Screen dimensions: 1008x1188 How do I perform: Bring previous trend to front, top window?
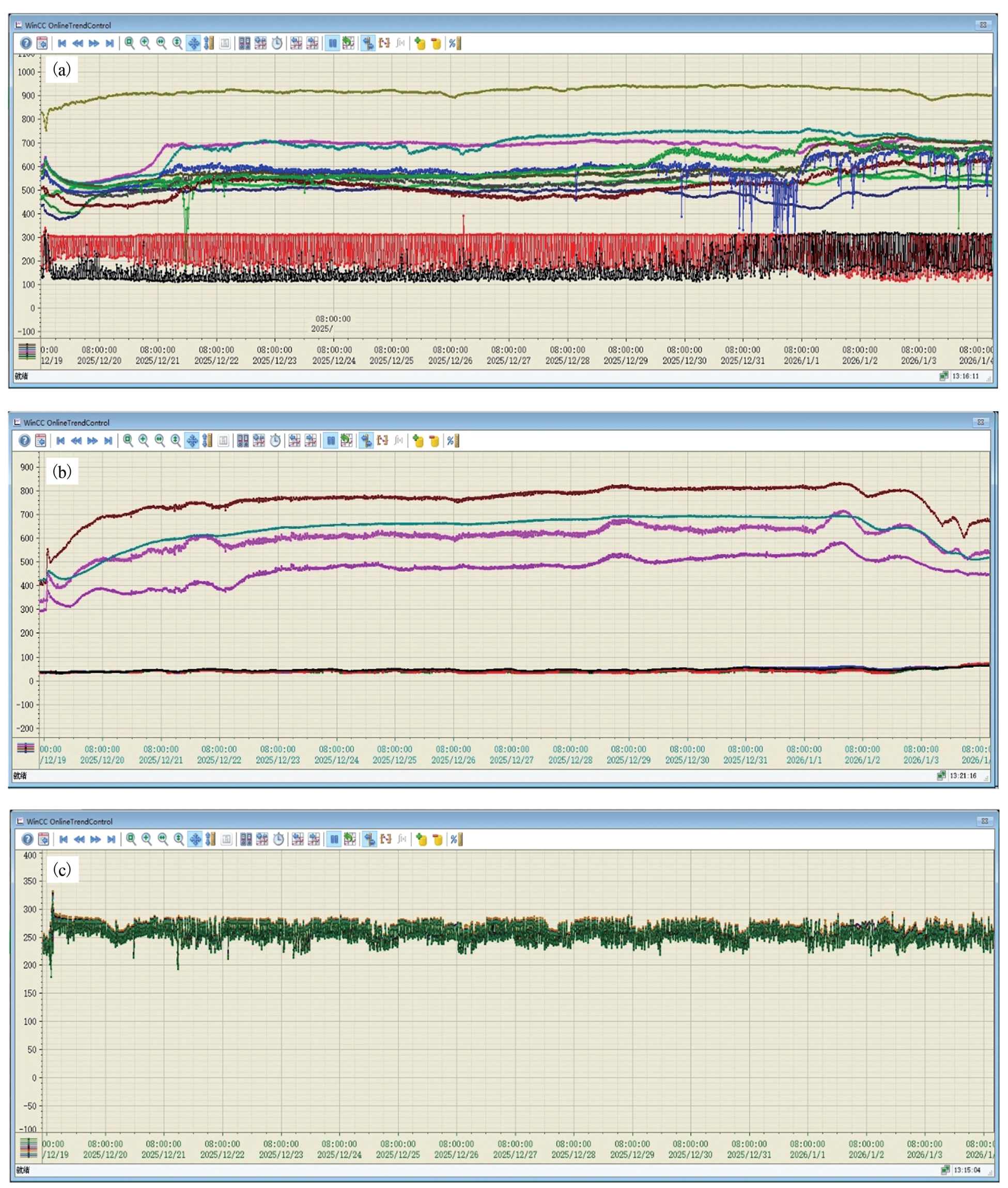click(x=296, y=43)
